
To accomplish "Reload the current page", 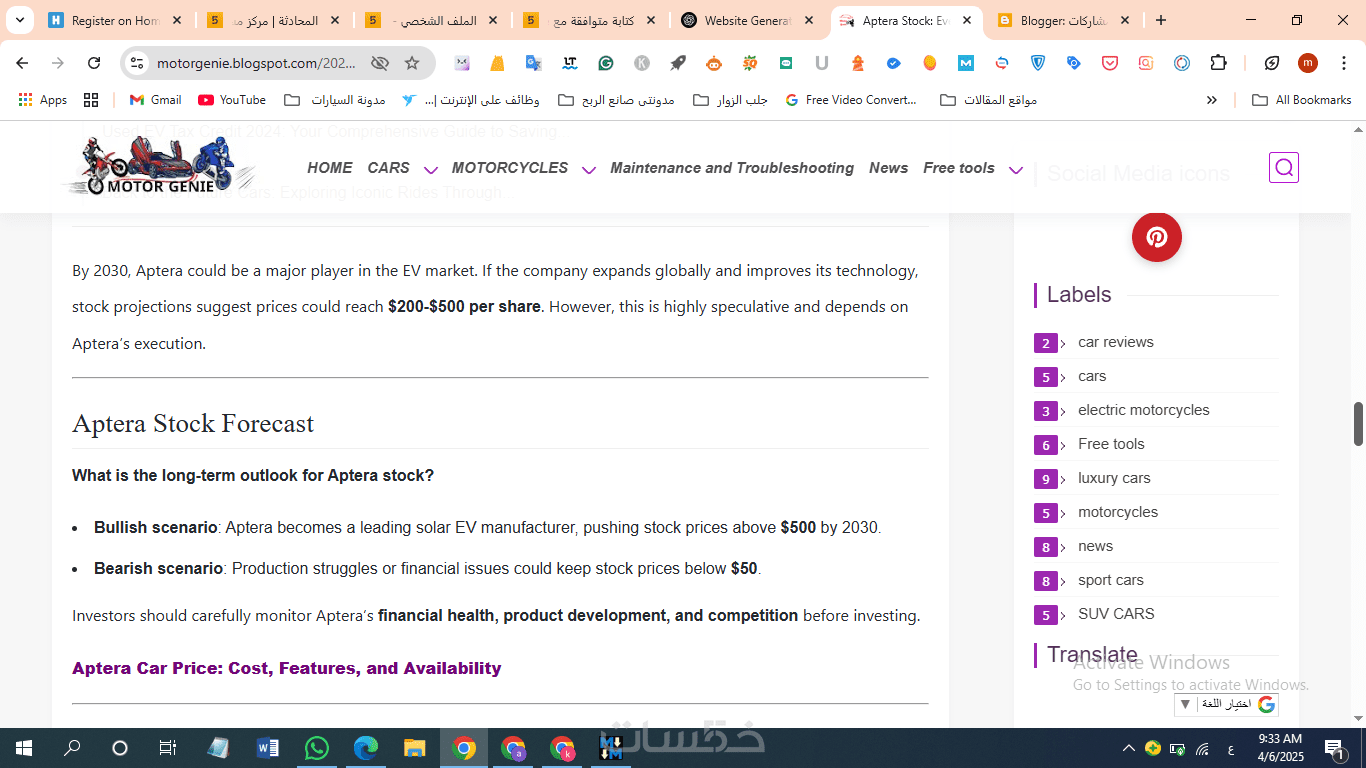I will pos(94,63).
